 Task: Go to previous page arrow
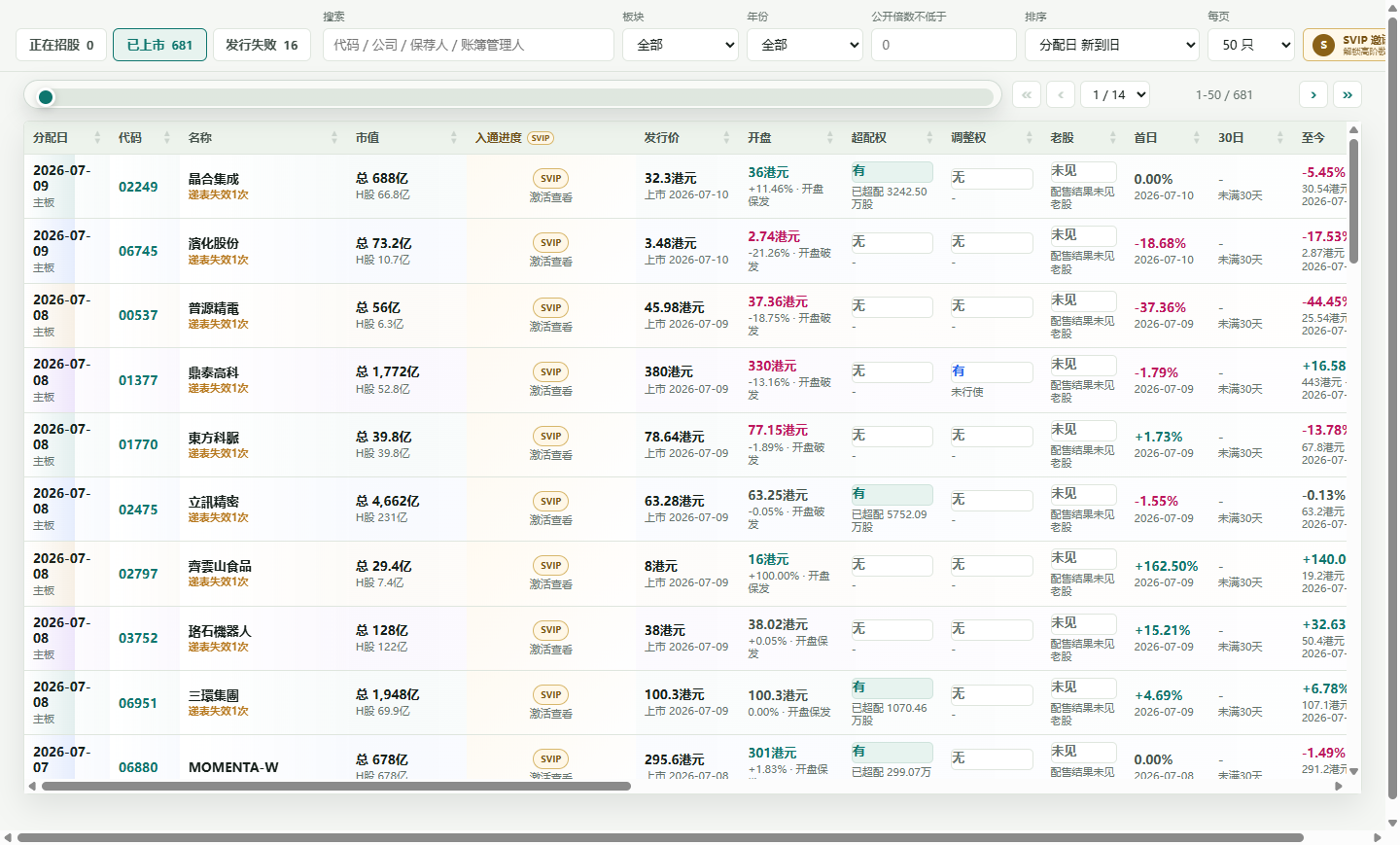pos(1061,94)
